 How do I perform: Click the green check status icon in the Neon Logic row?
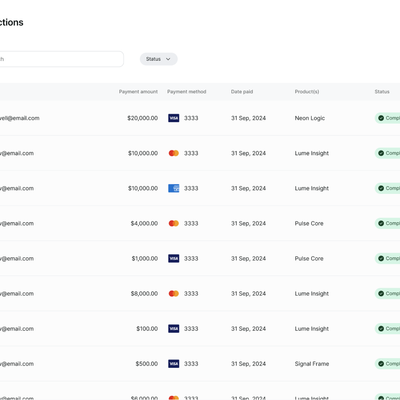pyautogui.click(x=381, y=118)
